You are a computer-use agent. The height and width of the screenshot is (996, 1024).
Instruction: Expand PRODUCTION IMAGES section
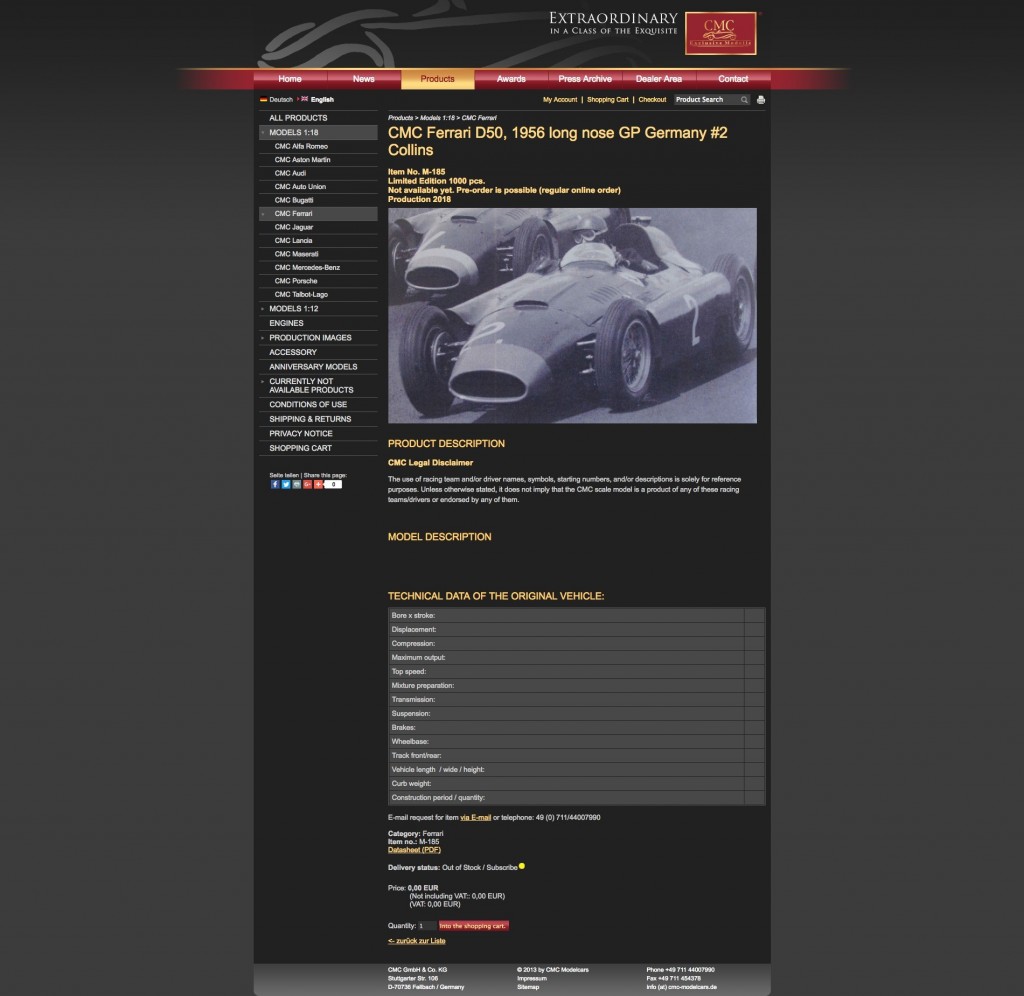pos(318,338)
